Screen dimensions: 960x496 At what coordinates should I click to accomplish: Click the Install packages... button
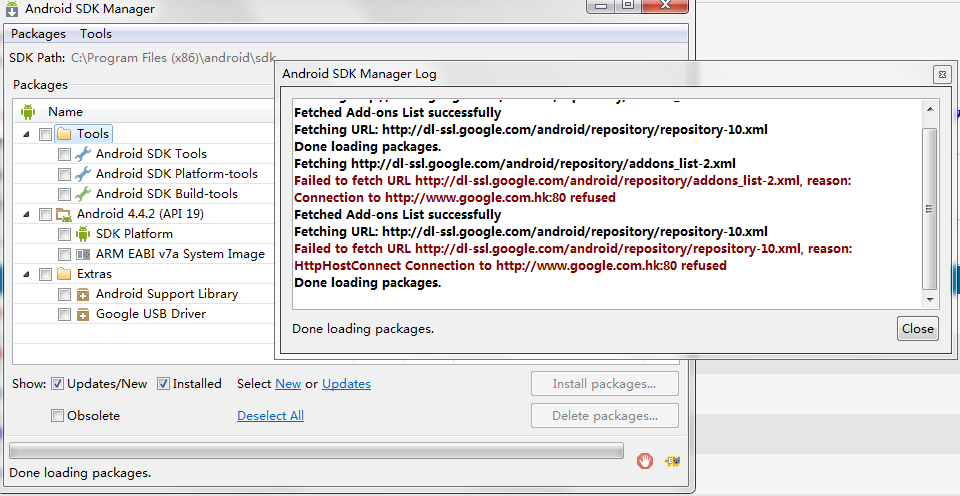[604, 384]
